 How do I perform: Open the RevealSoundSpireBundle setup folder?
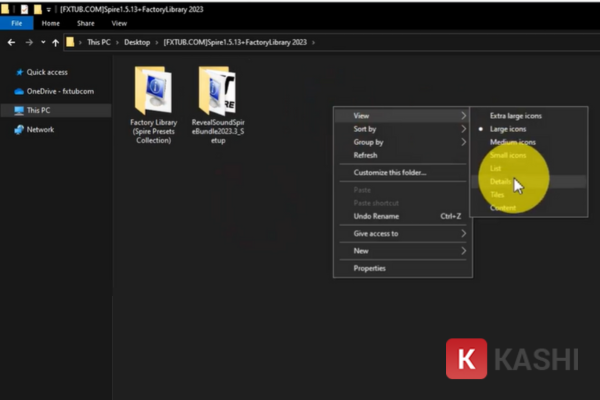click(x=217, y=93)
